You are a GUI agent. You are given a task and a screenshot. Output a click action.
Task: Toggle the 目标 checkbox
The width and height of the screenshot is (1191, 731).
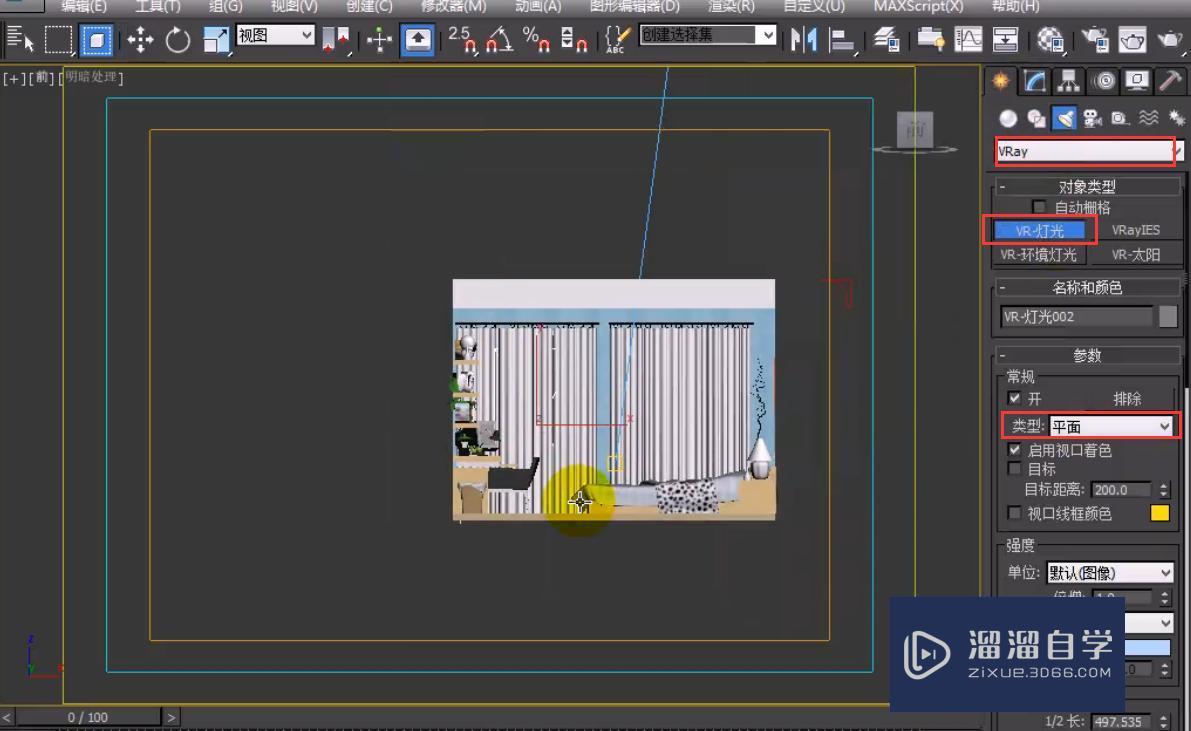click(x=1015, y=468)
